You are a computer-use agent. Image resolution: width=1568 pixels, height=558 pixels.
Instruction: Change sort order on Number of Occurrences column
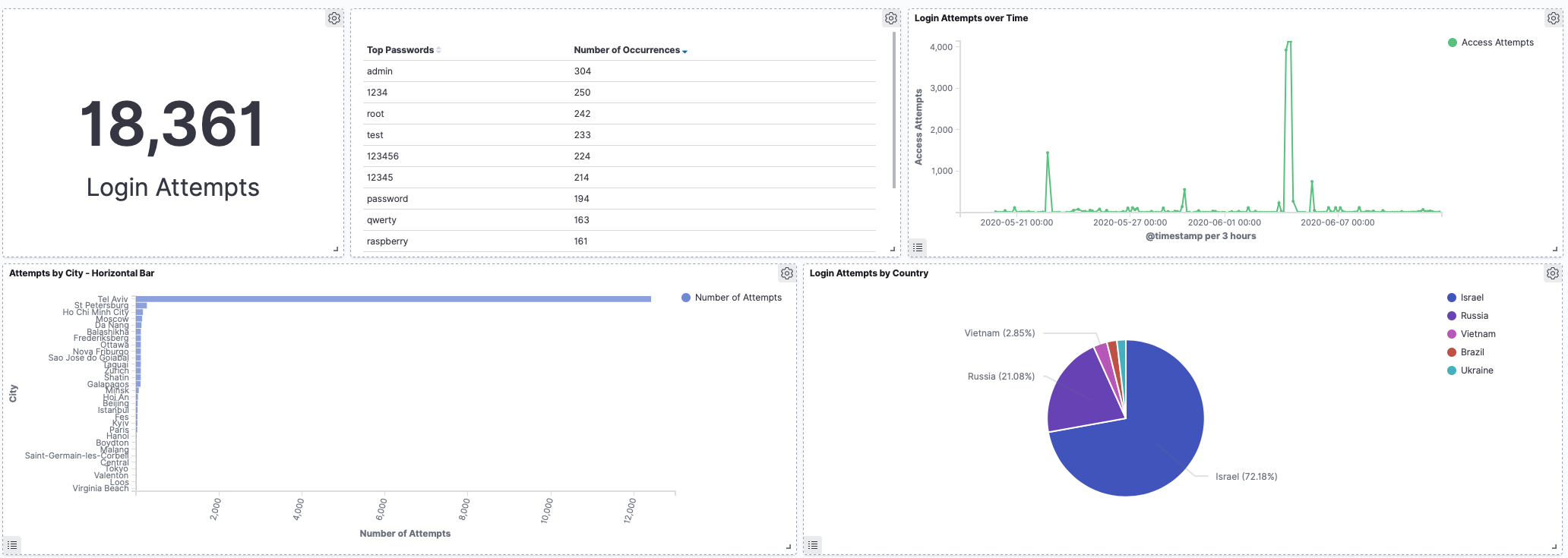click(x=684, y=51)
